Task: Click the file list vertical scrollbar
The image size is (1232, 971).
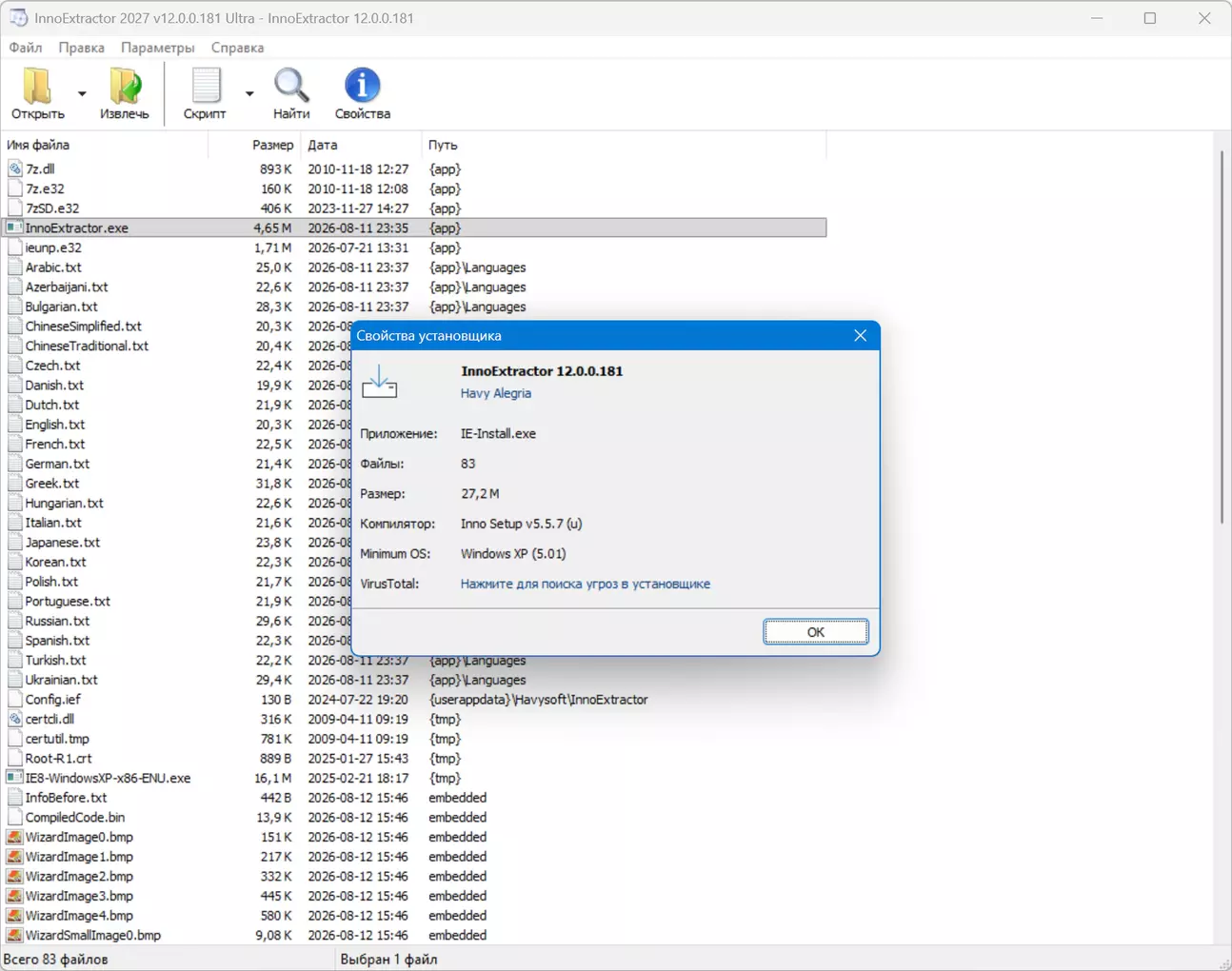Action: pos(1222,336)
